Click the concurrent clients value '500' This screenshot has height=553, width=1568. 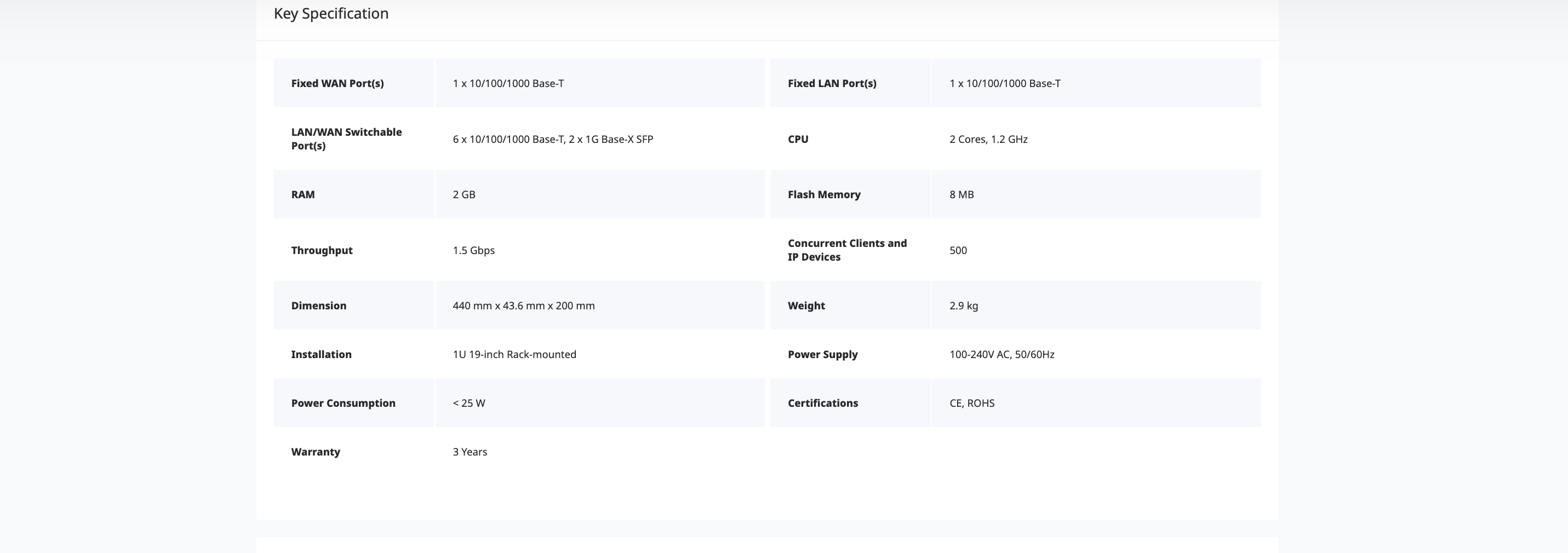coord(958,251)
